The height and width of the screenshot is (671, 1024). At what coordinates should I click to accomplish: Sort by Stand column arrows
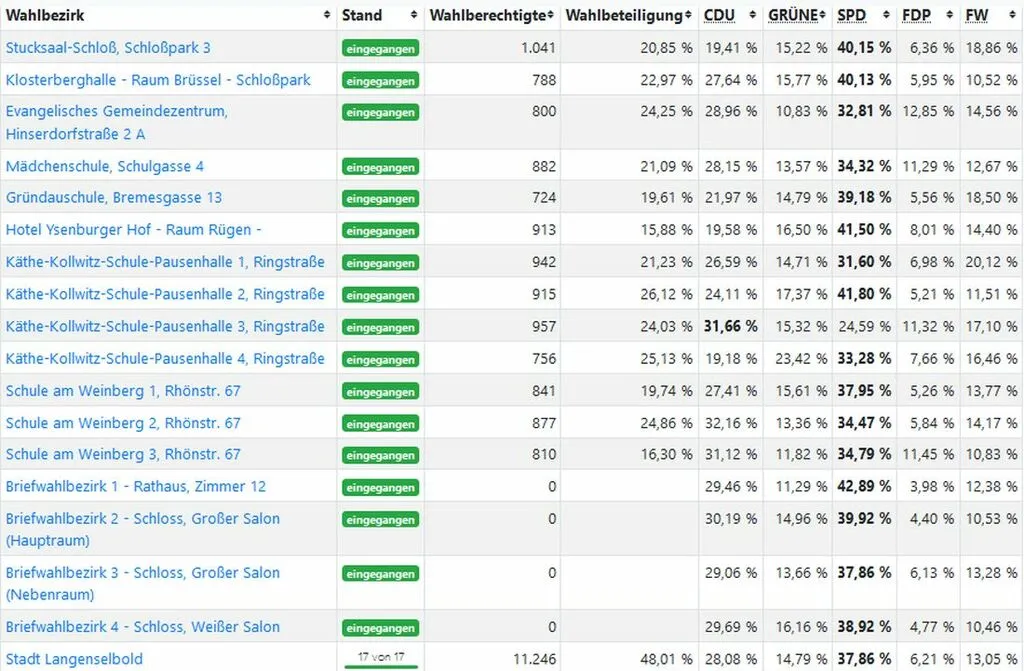point(413,15)
